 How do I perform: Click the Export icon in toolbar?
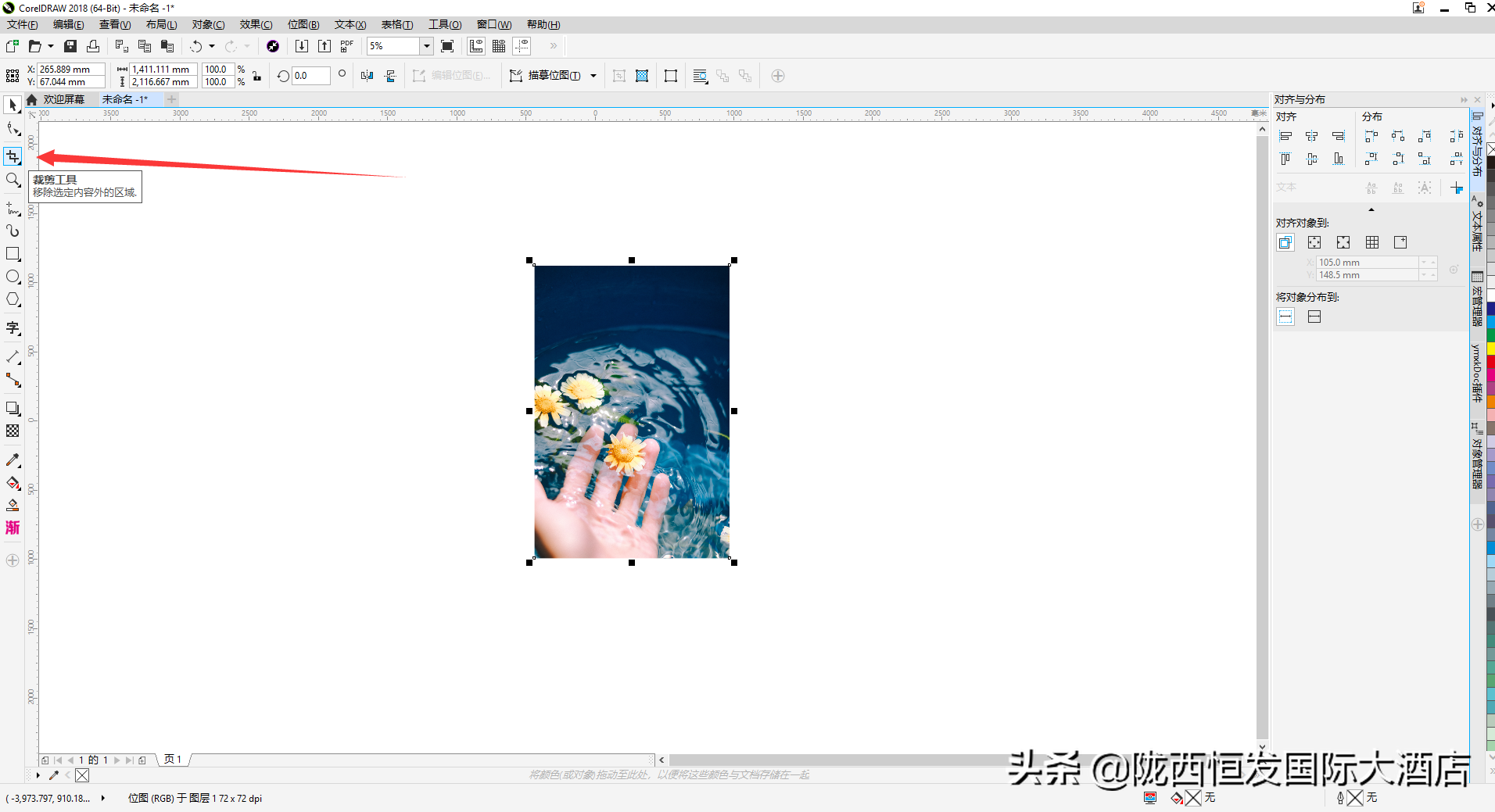point(324,46)
